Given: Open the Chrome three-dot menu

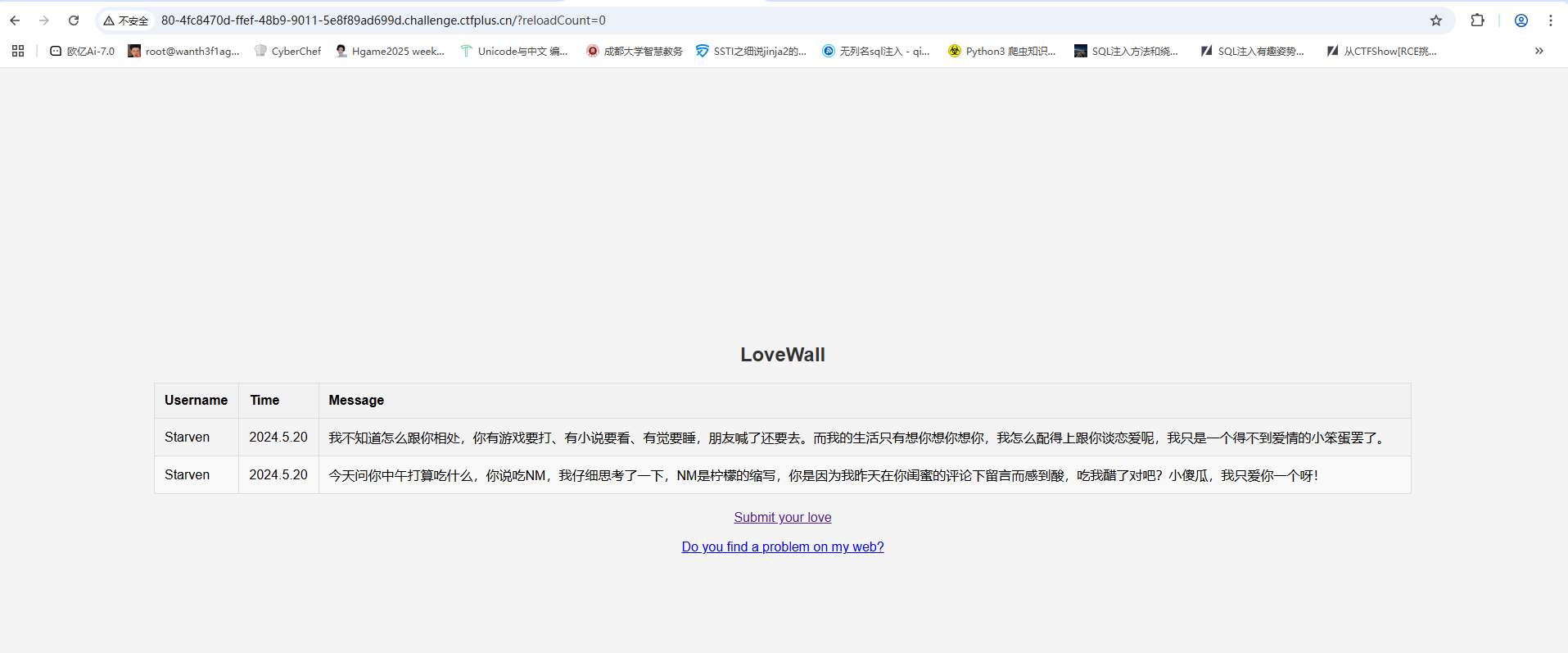Looking at the screenshot, I should tap(1550, 20).
